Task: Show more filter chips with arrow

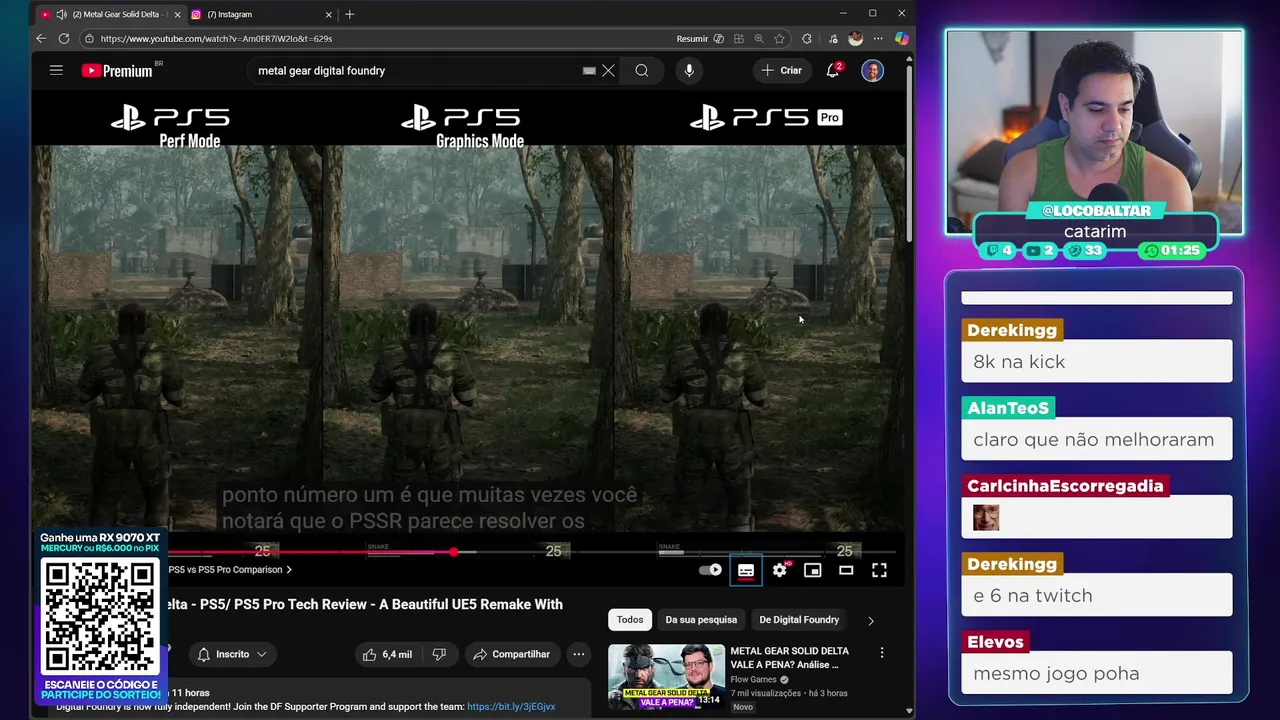Action: tap(871, 620)
